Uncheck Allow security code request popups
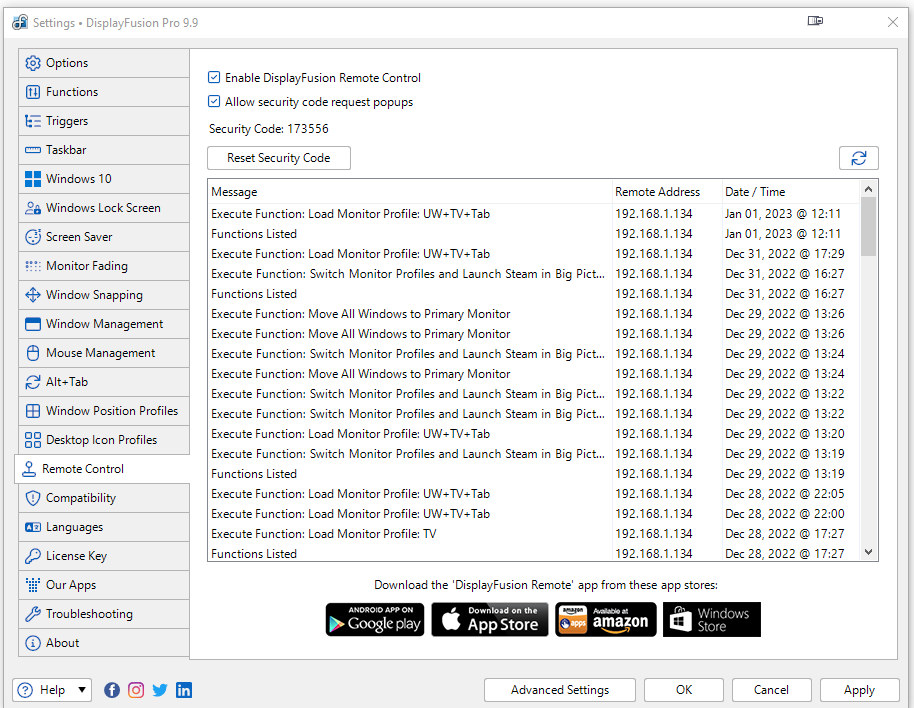This screenshot has height=708, width=914. [214, 102]
